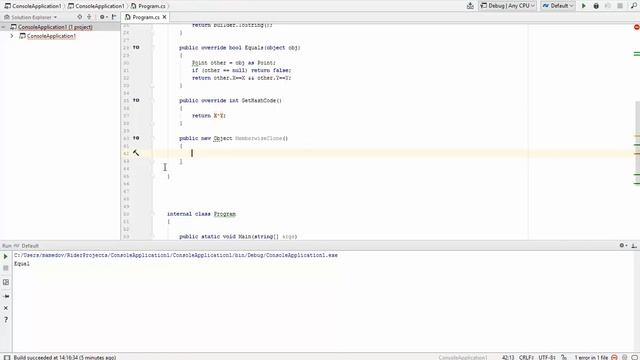Screen dimensions: 640x360
Task: Click the gutter icon beside MemberwiseClone method
Action: point(136,138)
